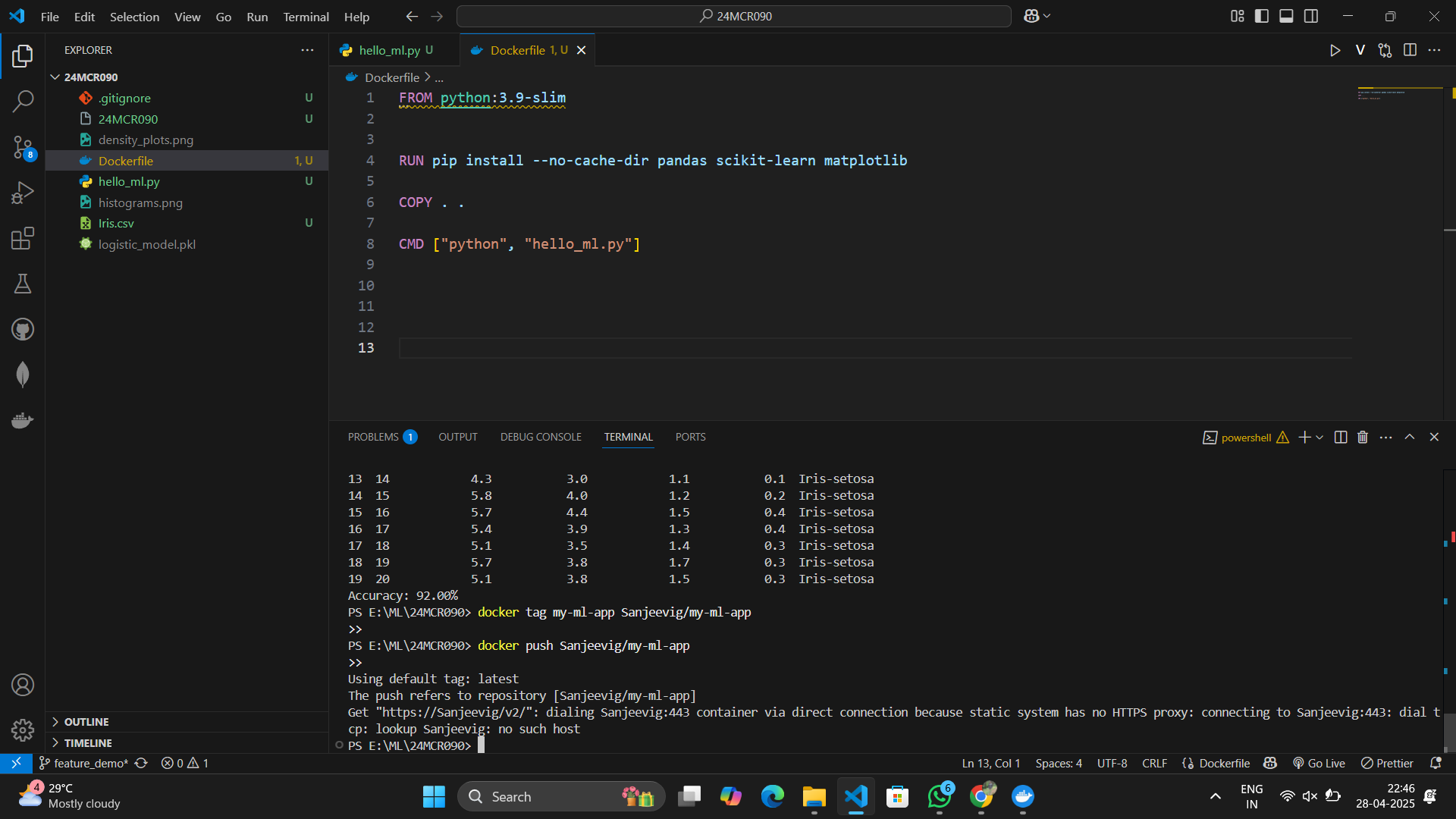The image size is (1456, 819).
Task: Open the MongoDB leaf view
Action: (23, 375)
